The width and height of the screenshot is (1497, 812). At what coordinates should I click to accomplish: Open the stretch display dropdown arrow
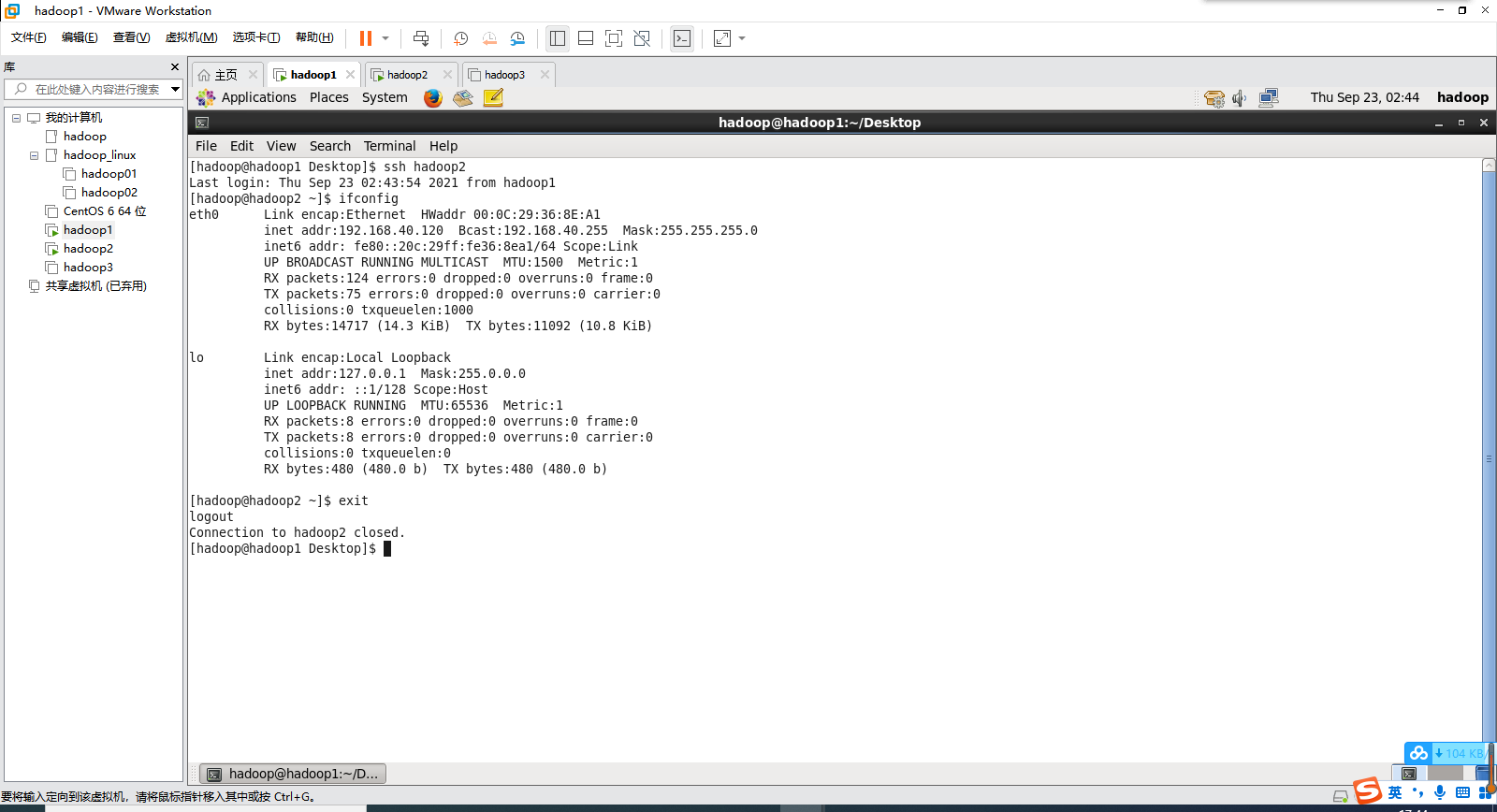742,38
